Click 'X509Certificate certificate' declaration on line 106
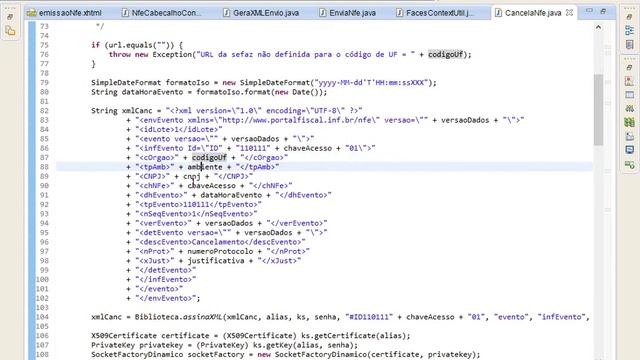Viewport: 640px width, 360px height. tap(150, 336)
